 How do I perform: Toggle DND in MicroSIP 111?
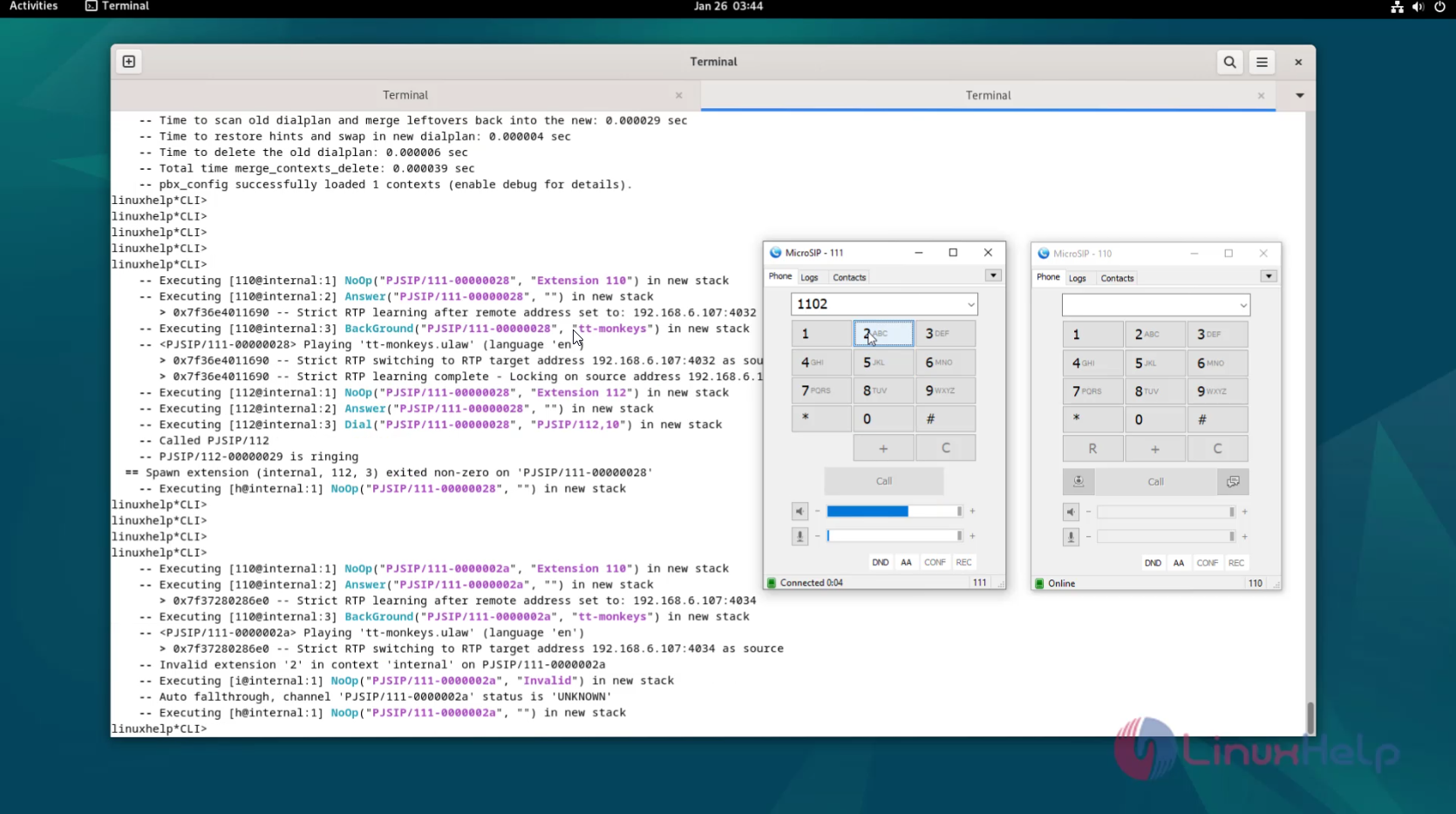(881, 562)
